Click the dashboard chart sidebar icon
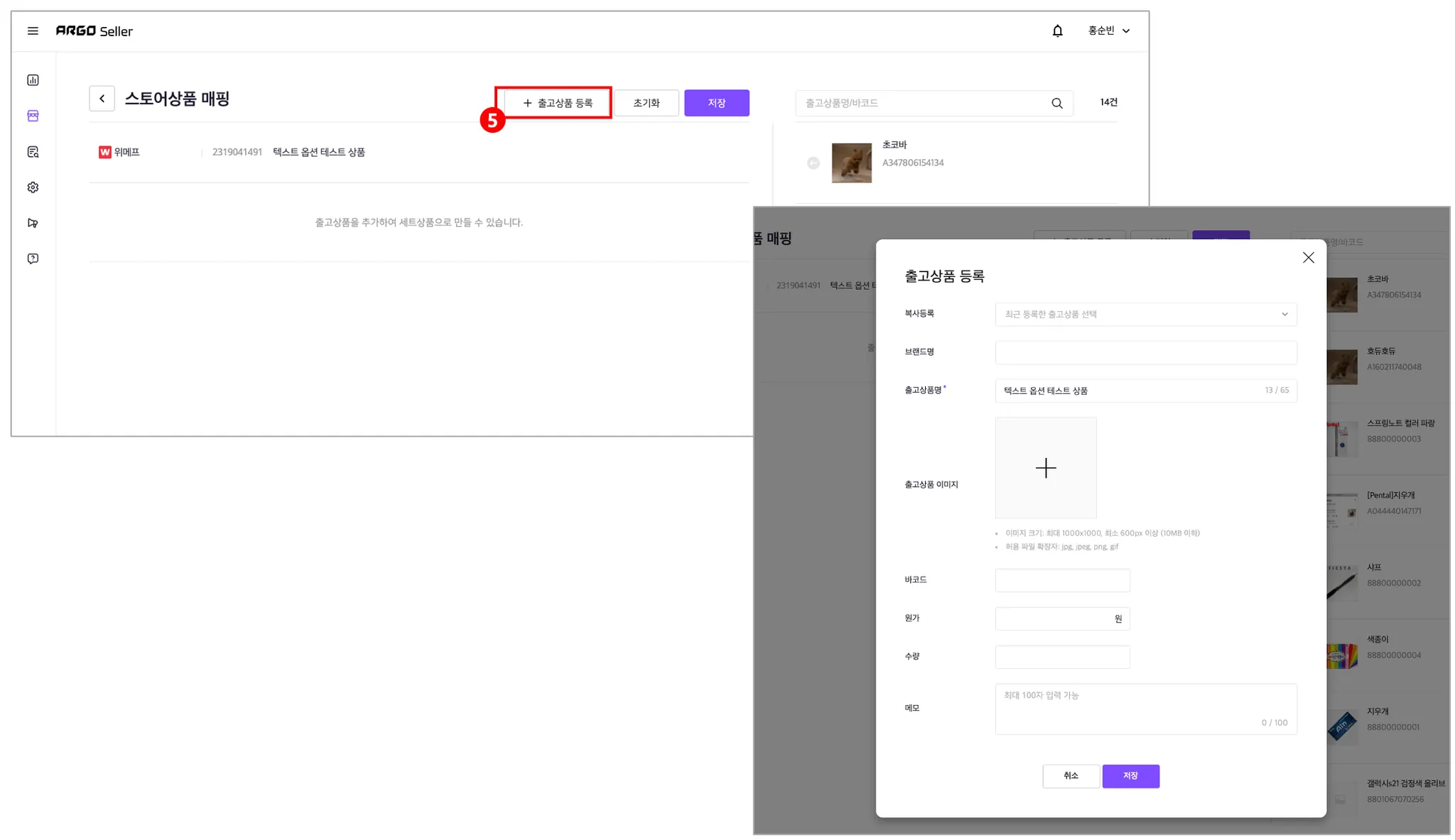The width and height of the screenshot is (1455, 840). [33, 80]
